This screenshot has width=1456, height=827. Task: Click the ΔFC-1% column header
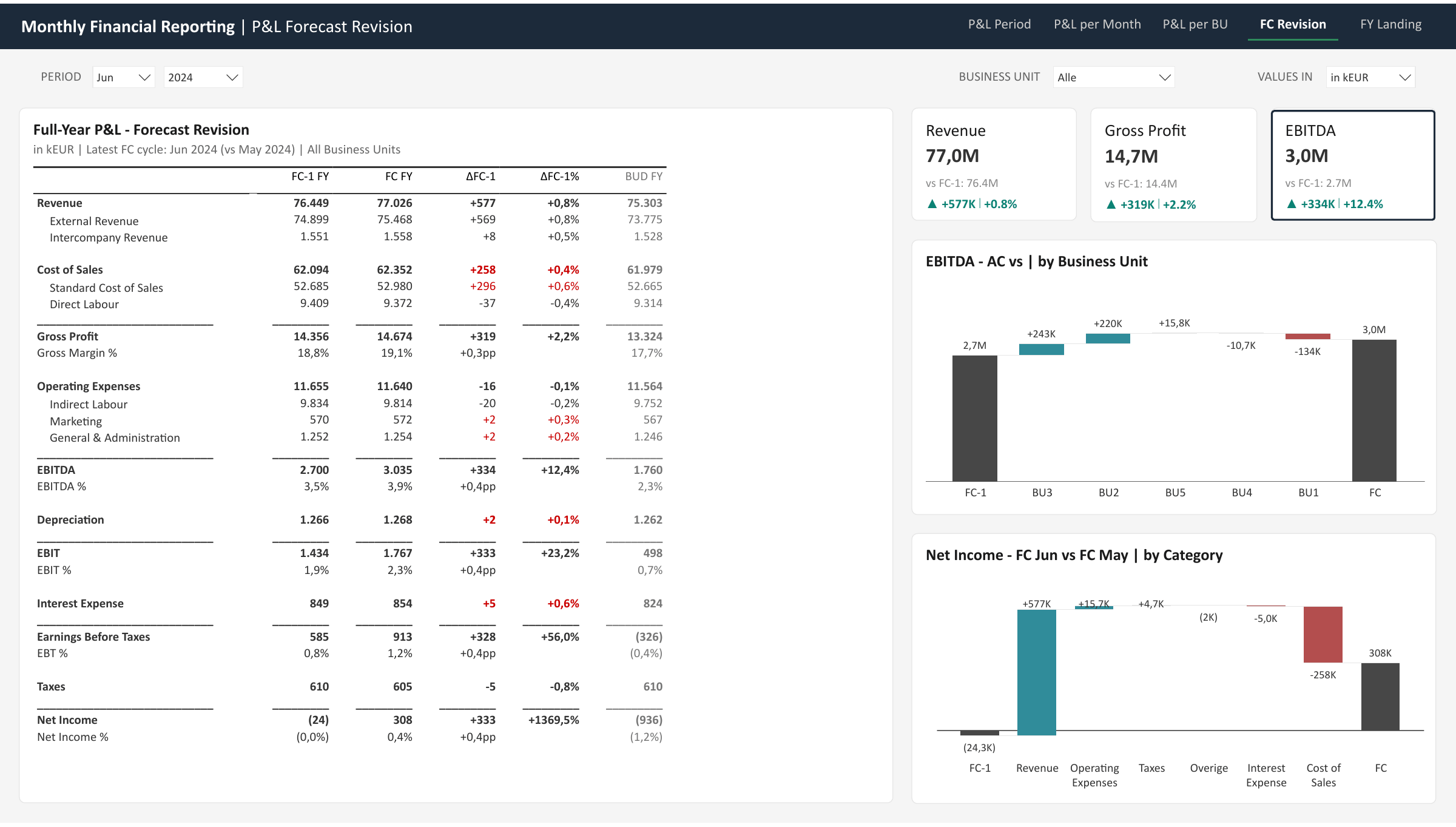click(559, 177)
